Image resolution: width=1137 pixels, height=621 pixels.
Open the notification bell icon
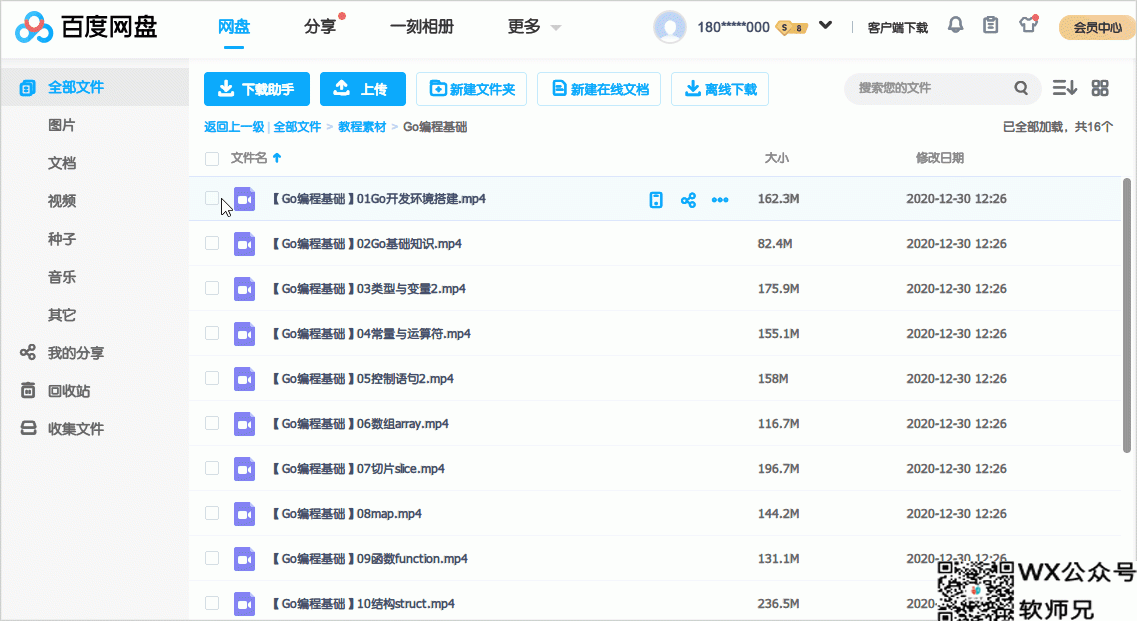[956, 25]
